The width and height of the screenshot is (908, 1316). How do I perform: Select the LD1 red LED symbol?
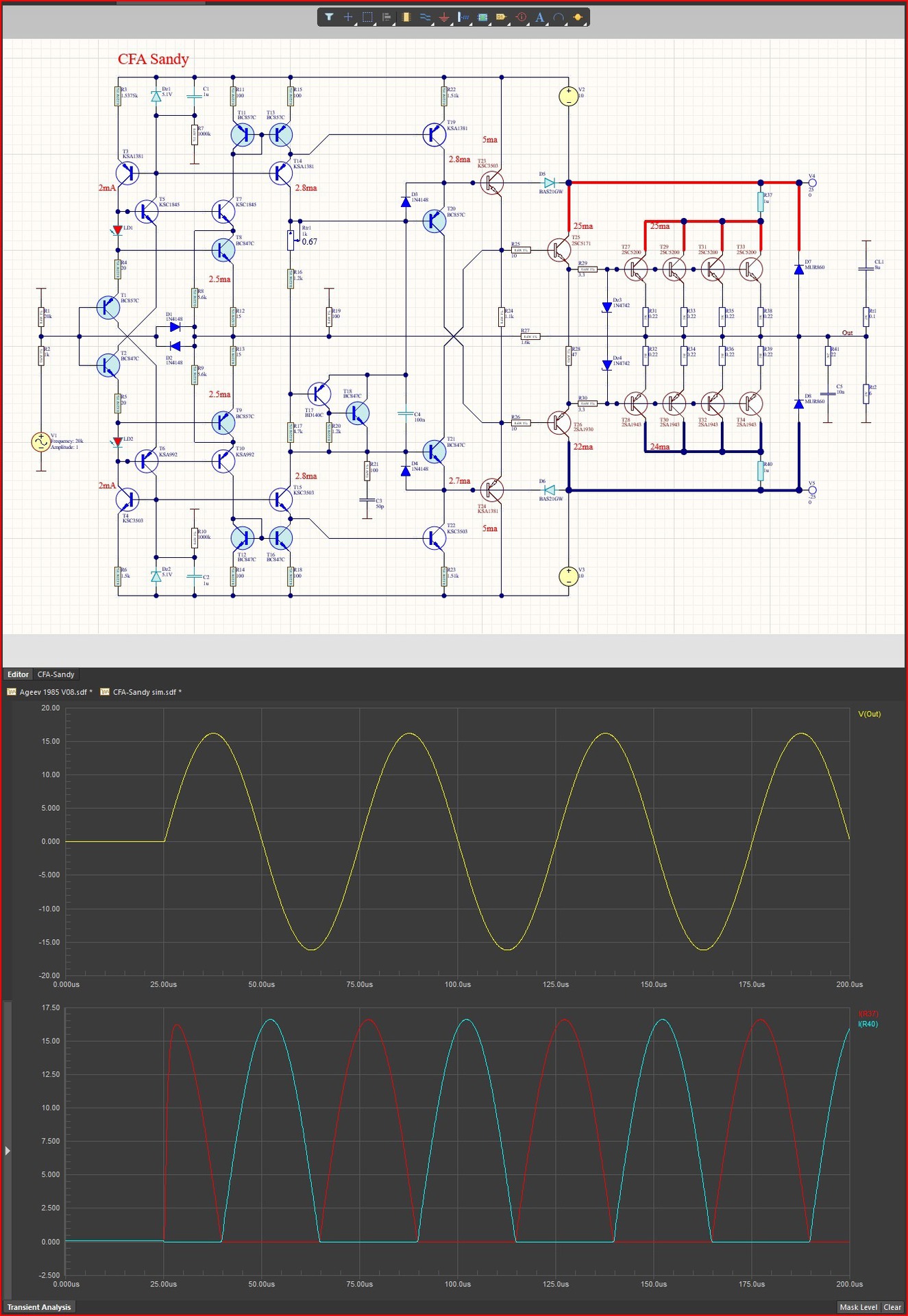point(118,230)
